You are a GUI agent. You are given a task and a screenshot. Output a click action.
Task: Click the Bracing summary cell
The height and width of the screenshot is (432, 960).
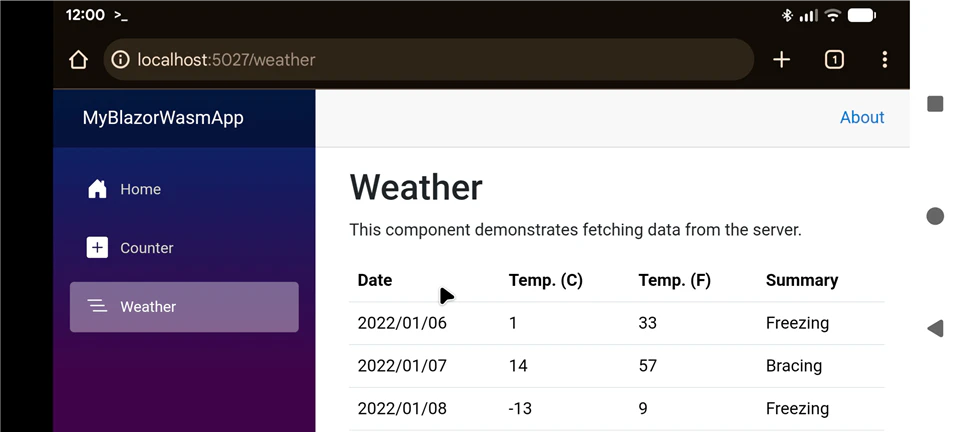pos(794,366)
